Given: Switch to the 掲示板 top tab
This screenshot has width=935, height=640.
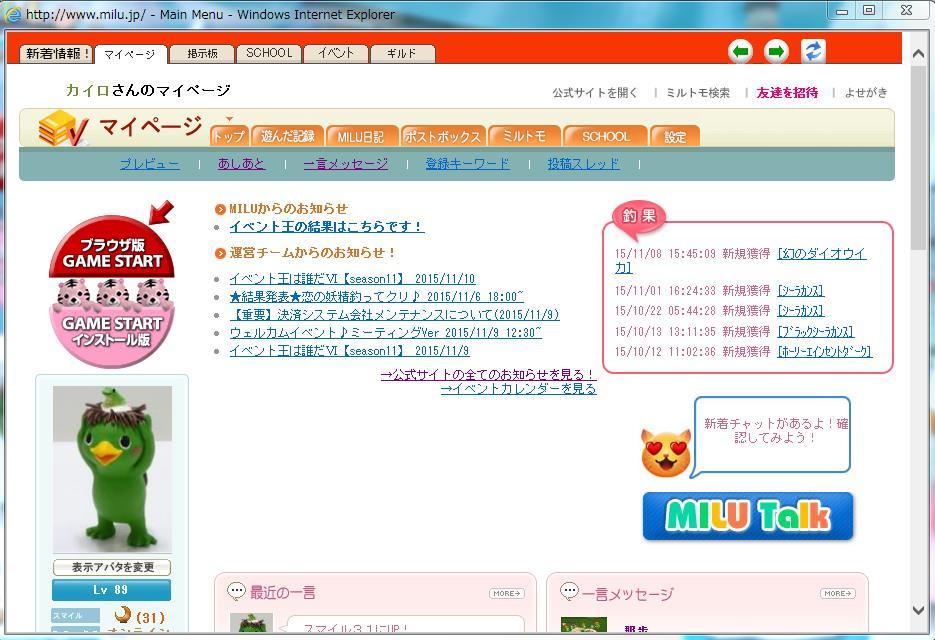Looking at the screenshot, I should (x=201, y=54).
